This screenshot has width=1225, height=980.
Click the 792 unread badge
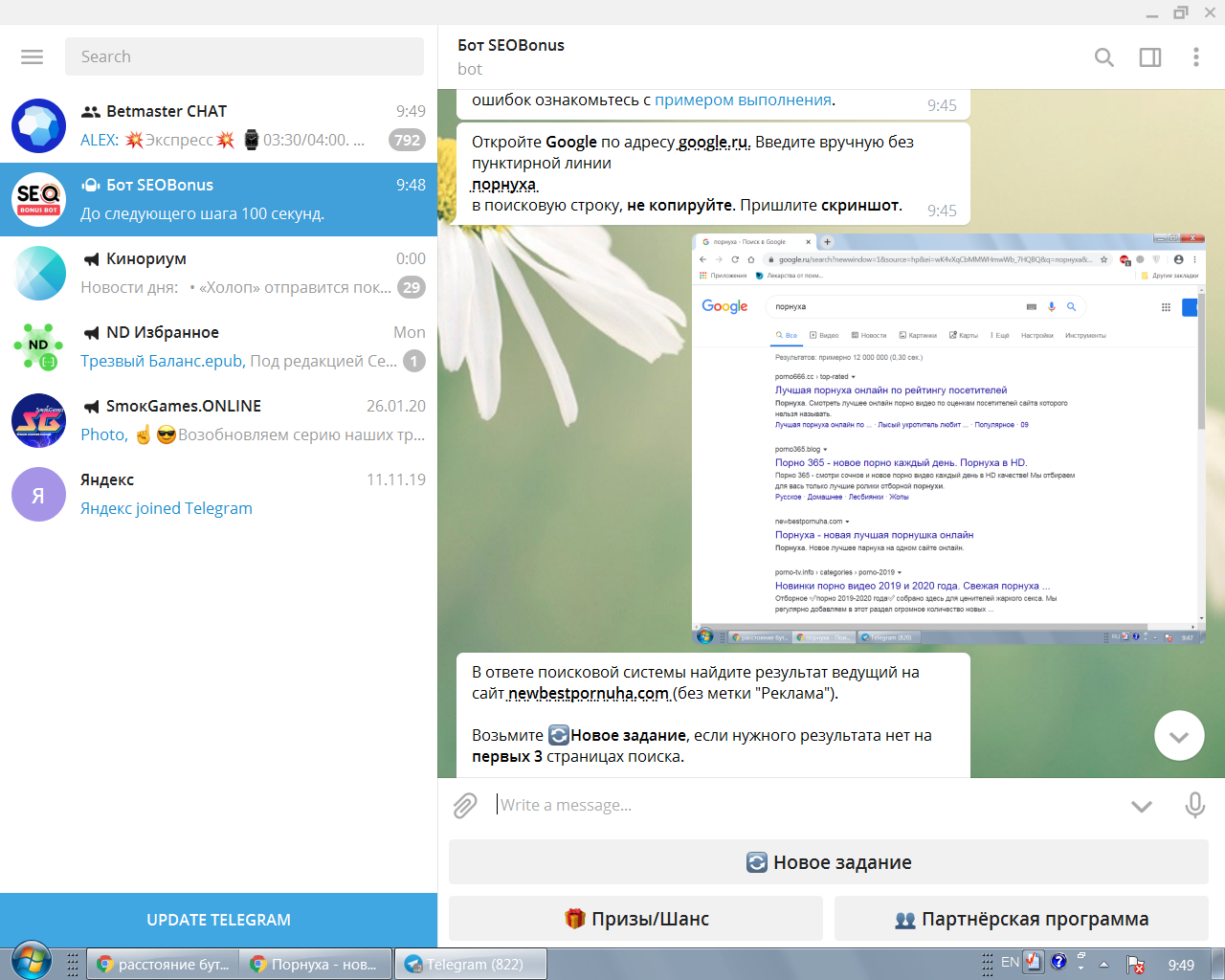pos(407,140)
